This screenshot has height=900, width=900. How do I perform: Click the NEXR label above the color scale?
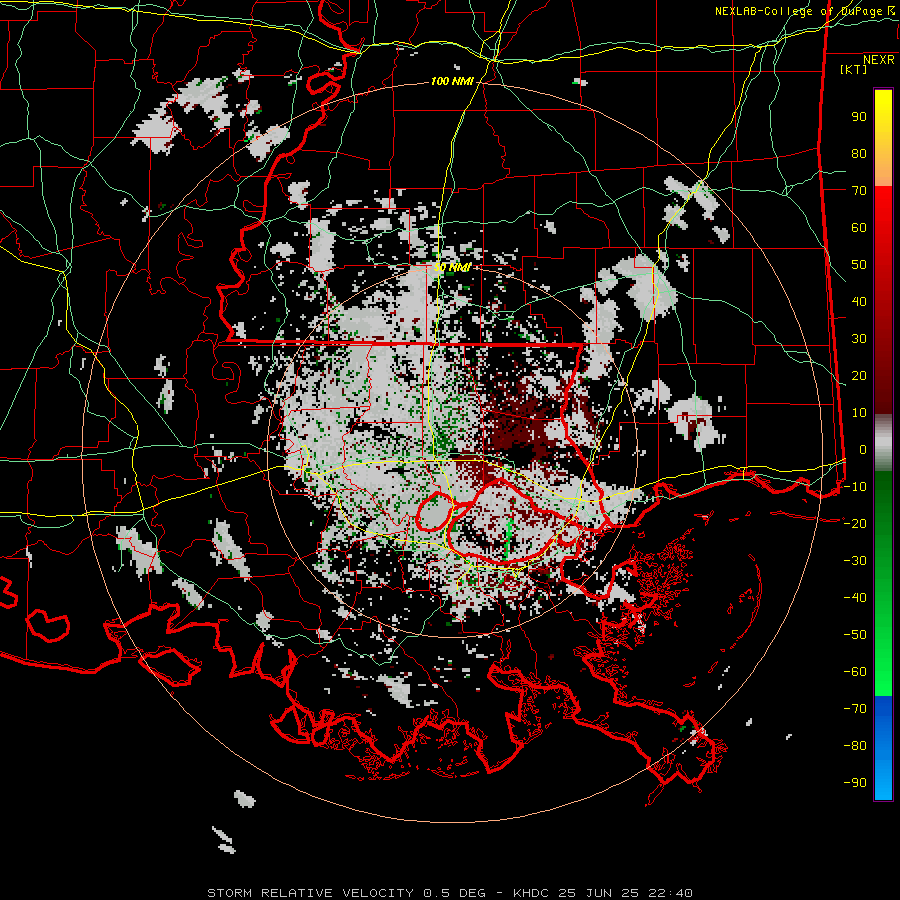coord(879,60)
